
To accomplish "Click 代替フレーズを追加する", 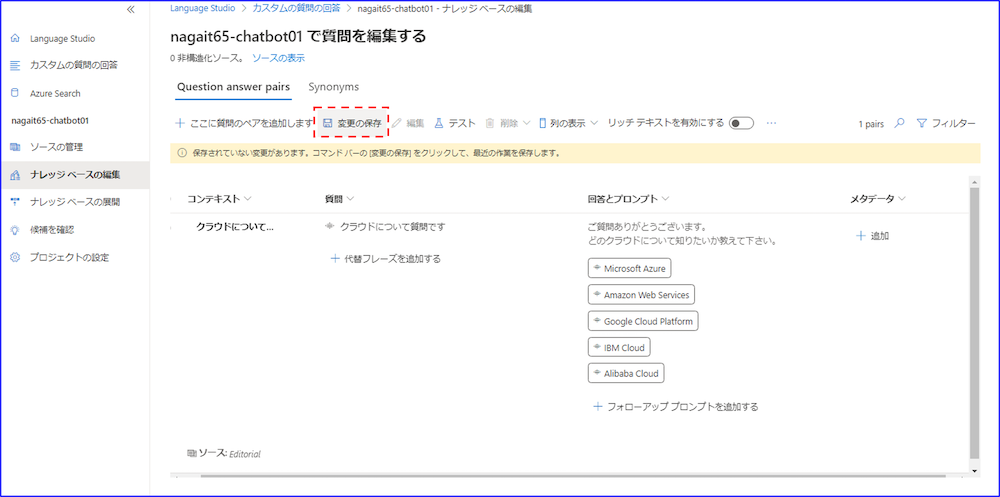I will point(385,259).
